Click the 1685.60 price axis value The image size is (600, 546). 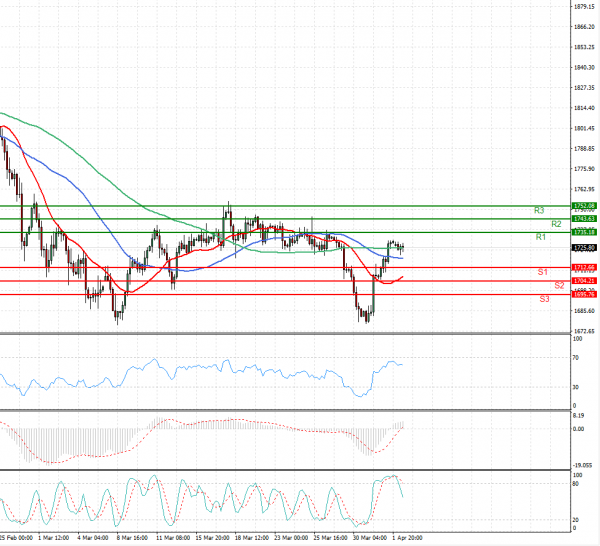pyautogui.click(x=584, y=311)
